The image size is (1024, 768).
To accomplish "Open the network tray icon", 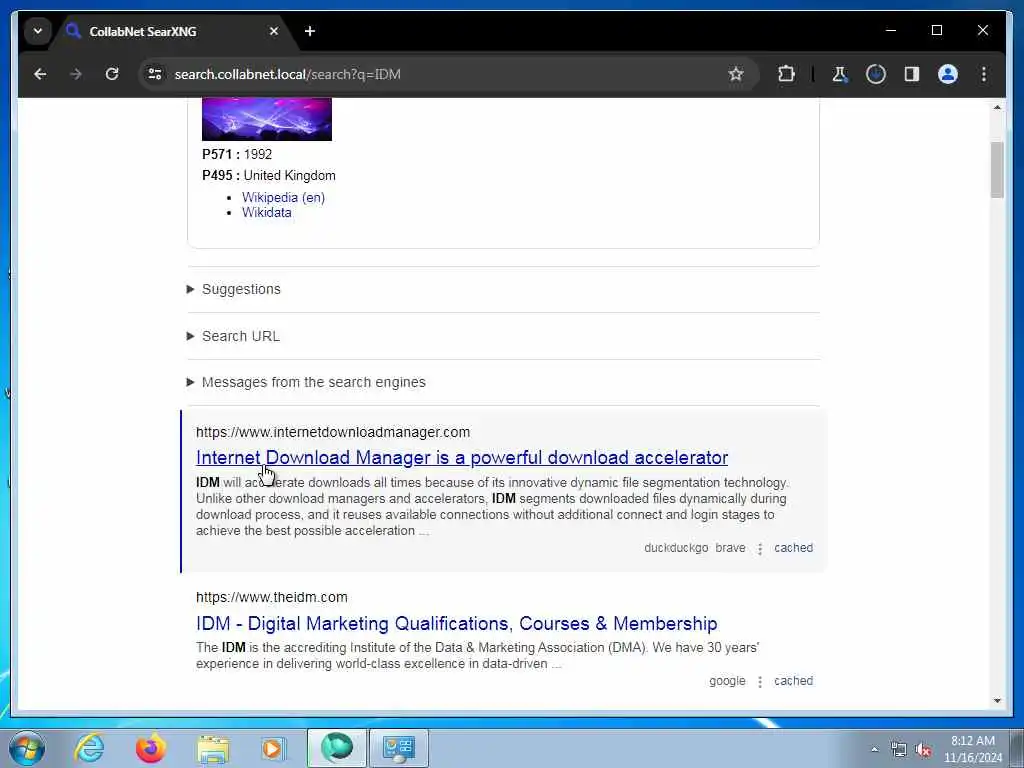I will 899,750.
